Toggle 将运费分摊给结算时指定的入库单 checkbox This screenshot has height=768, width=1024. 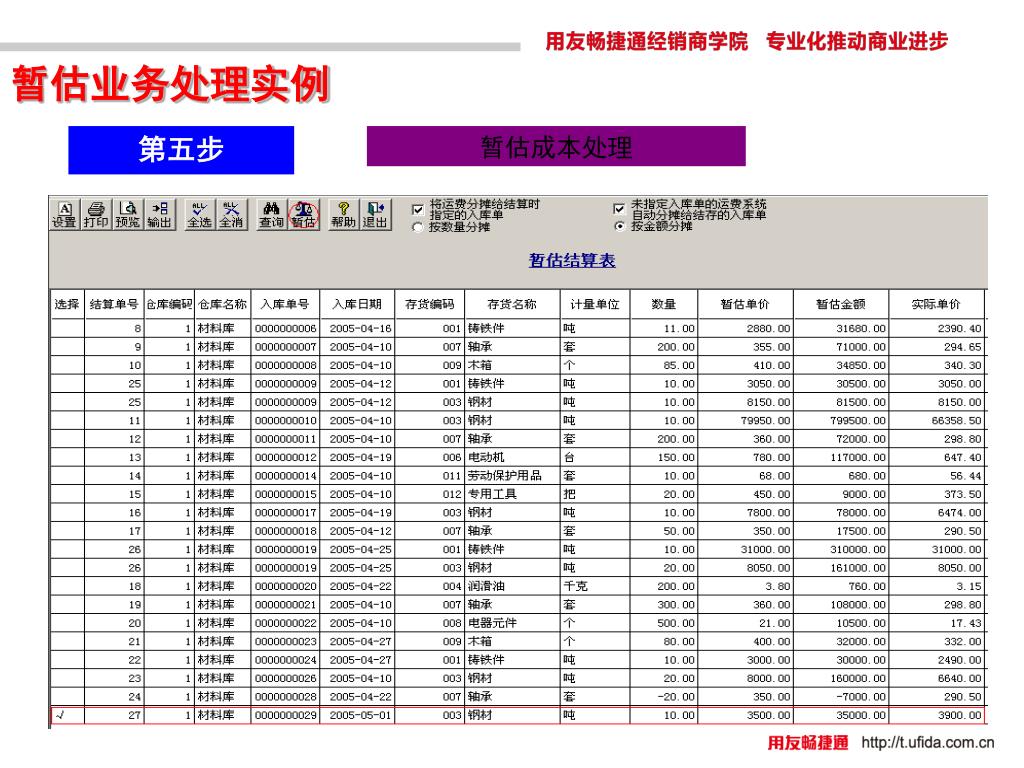point(418,210)
